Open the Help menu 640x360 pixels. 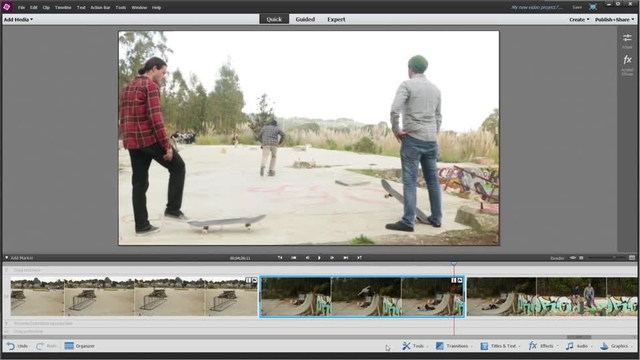click(x=156, y=7)
